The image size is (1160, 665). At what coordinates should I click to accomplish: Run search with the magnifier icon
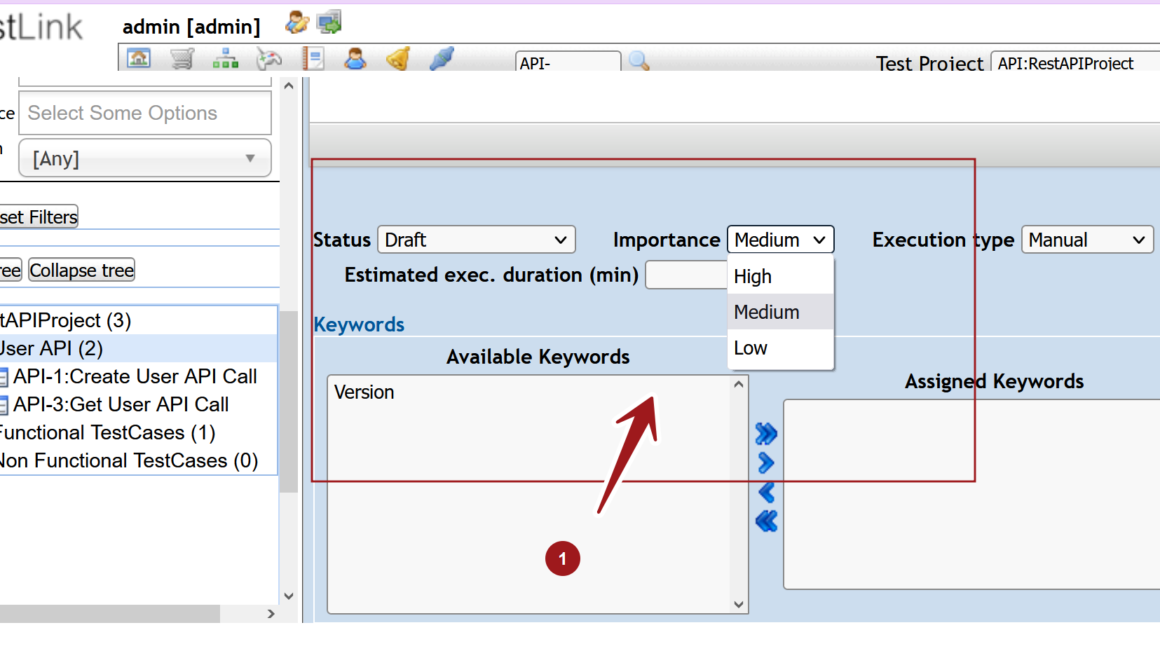[638, 60]
